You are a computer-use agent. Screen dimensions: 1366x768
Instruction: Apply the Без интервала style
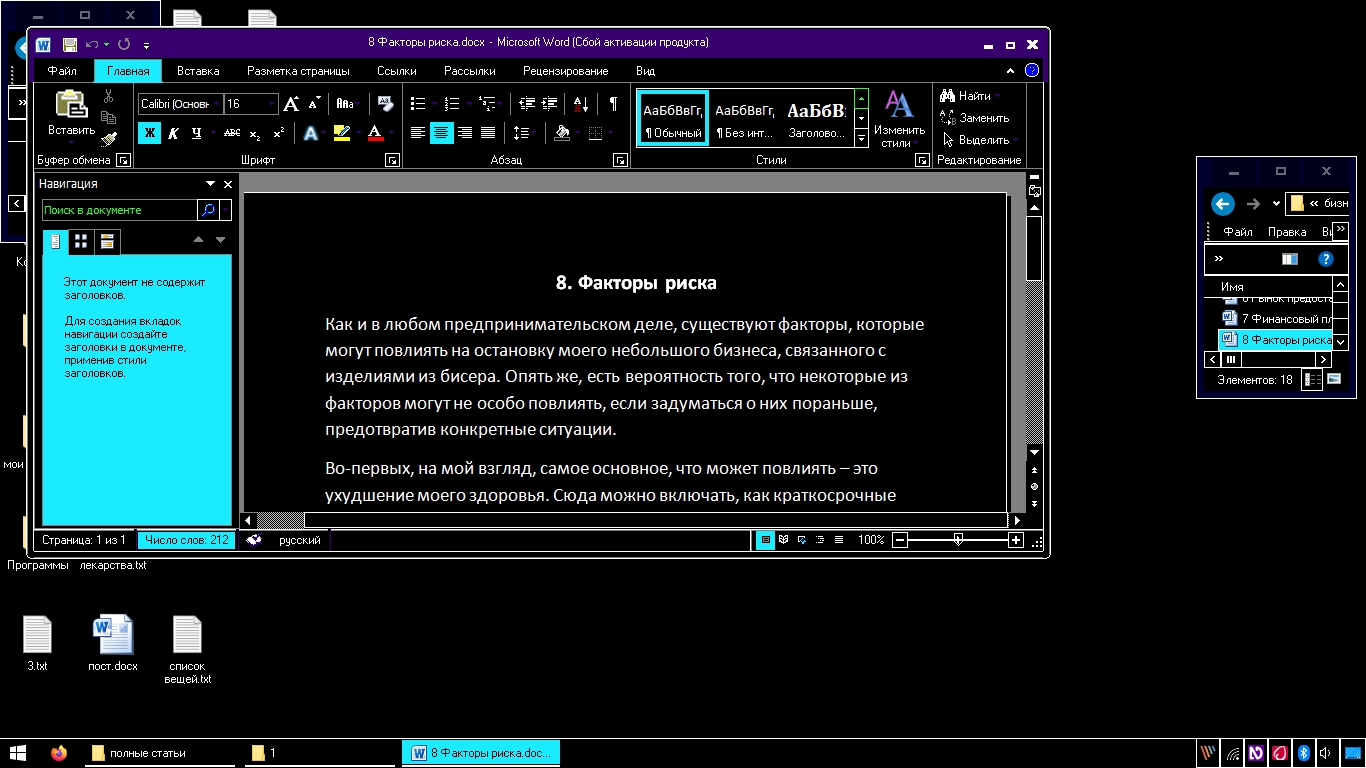point(745,119)
